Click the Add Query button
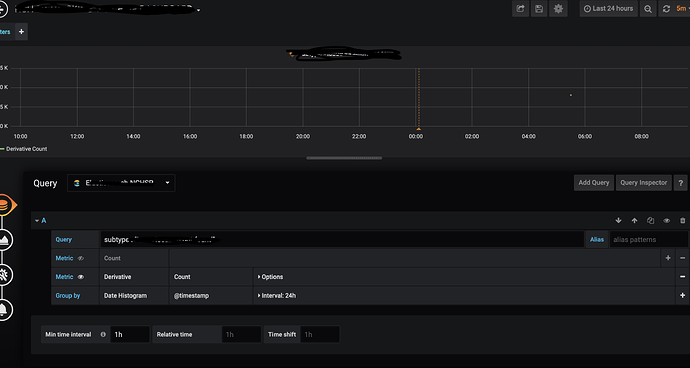The height and width of the screenshot is (368, 690). coord(594,183)
